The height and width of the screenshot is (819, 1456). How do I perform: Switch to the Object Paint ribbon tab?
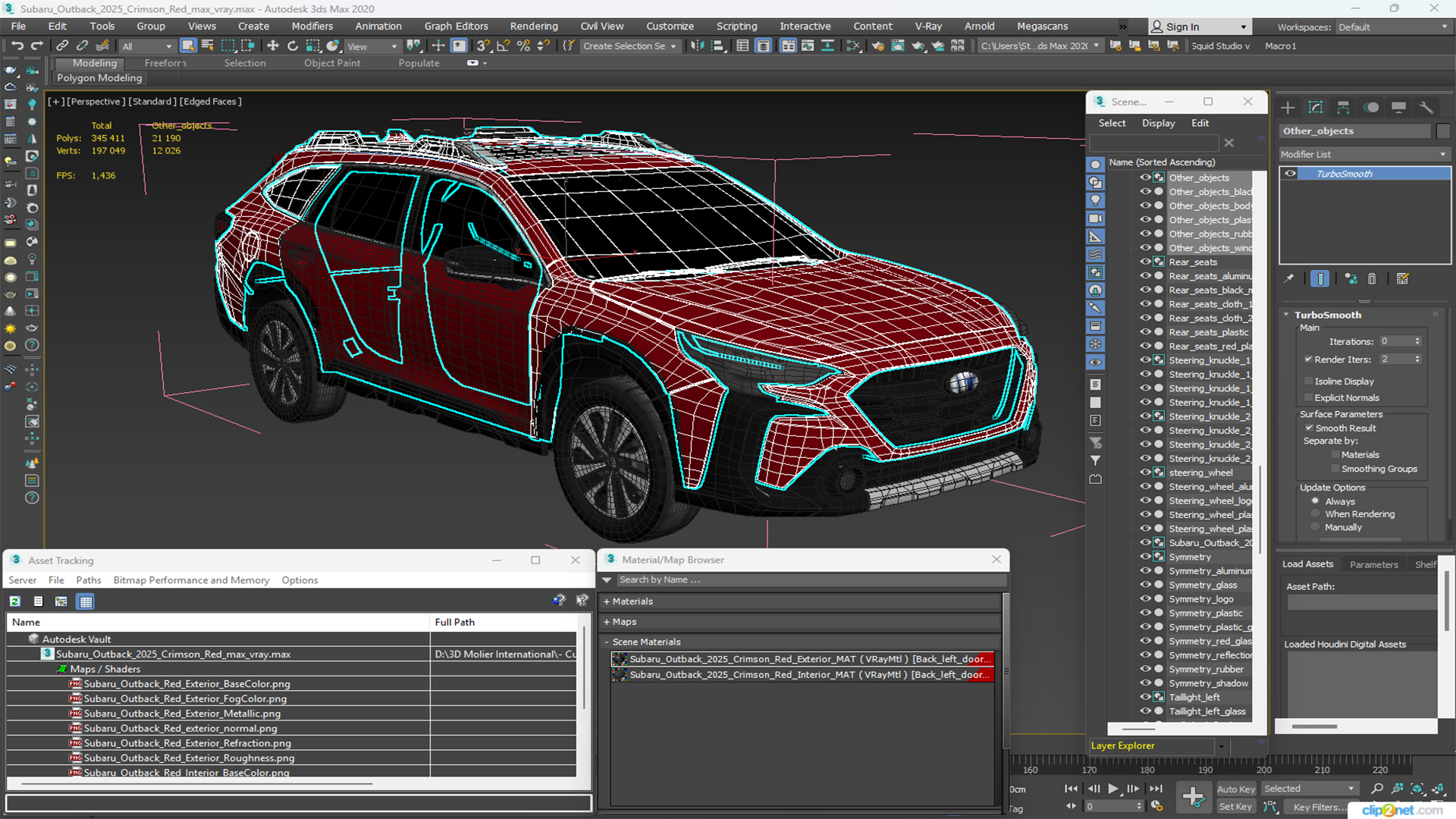(332, 63)
